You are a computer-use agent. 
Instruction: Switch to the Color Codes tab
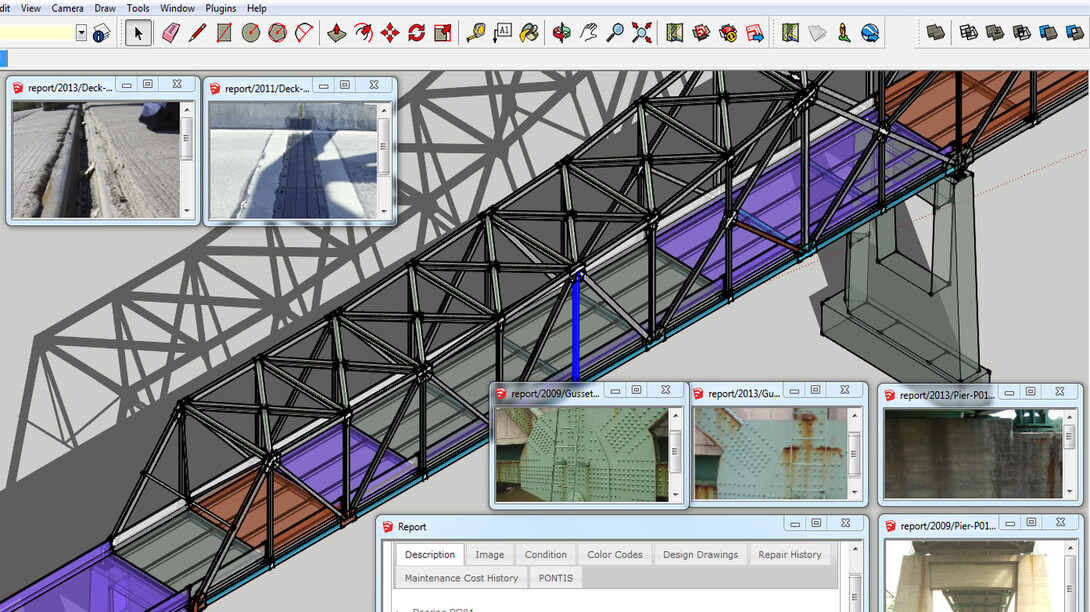[x=614, y=555]
